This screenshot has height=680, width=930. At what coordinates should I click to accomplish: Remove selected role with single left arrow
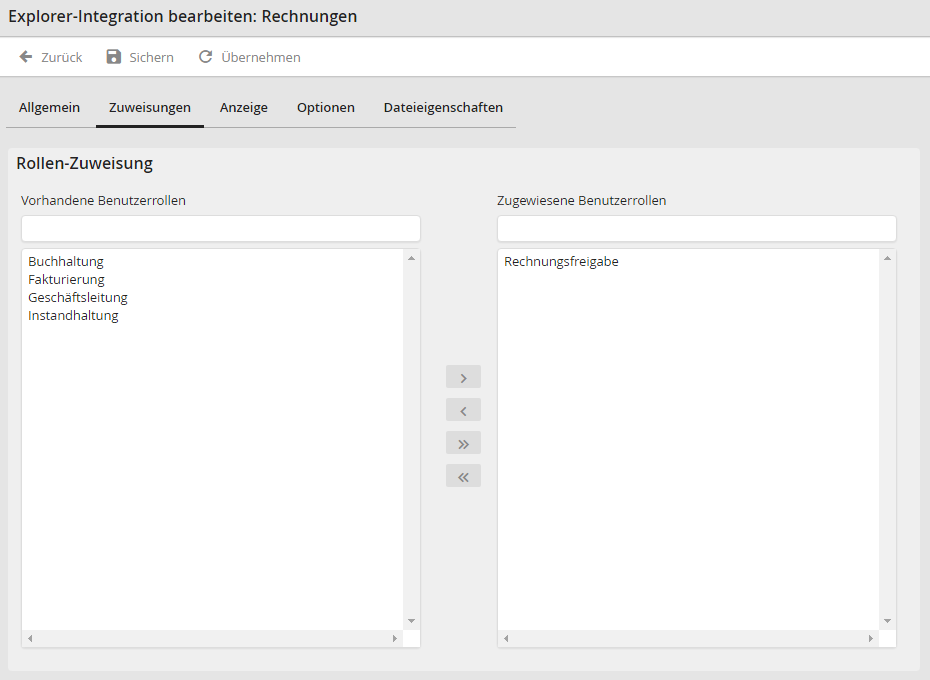(463, 410)
